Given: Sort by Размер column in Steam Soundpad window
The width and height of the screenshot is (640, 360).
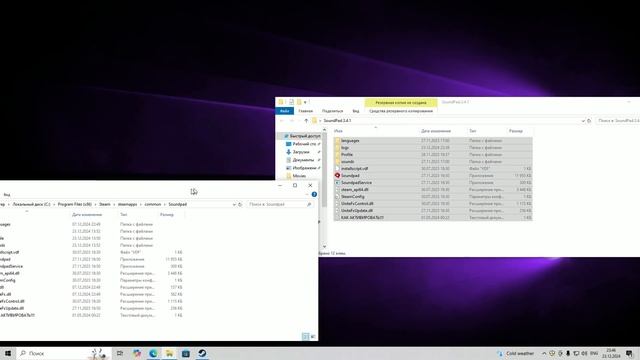Looking at the screenshot, I should point(167,215).
